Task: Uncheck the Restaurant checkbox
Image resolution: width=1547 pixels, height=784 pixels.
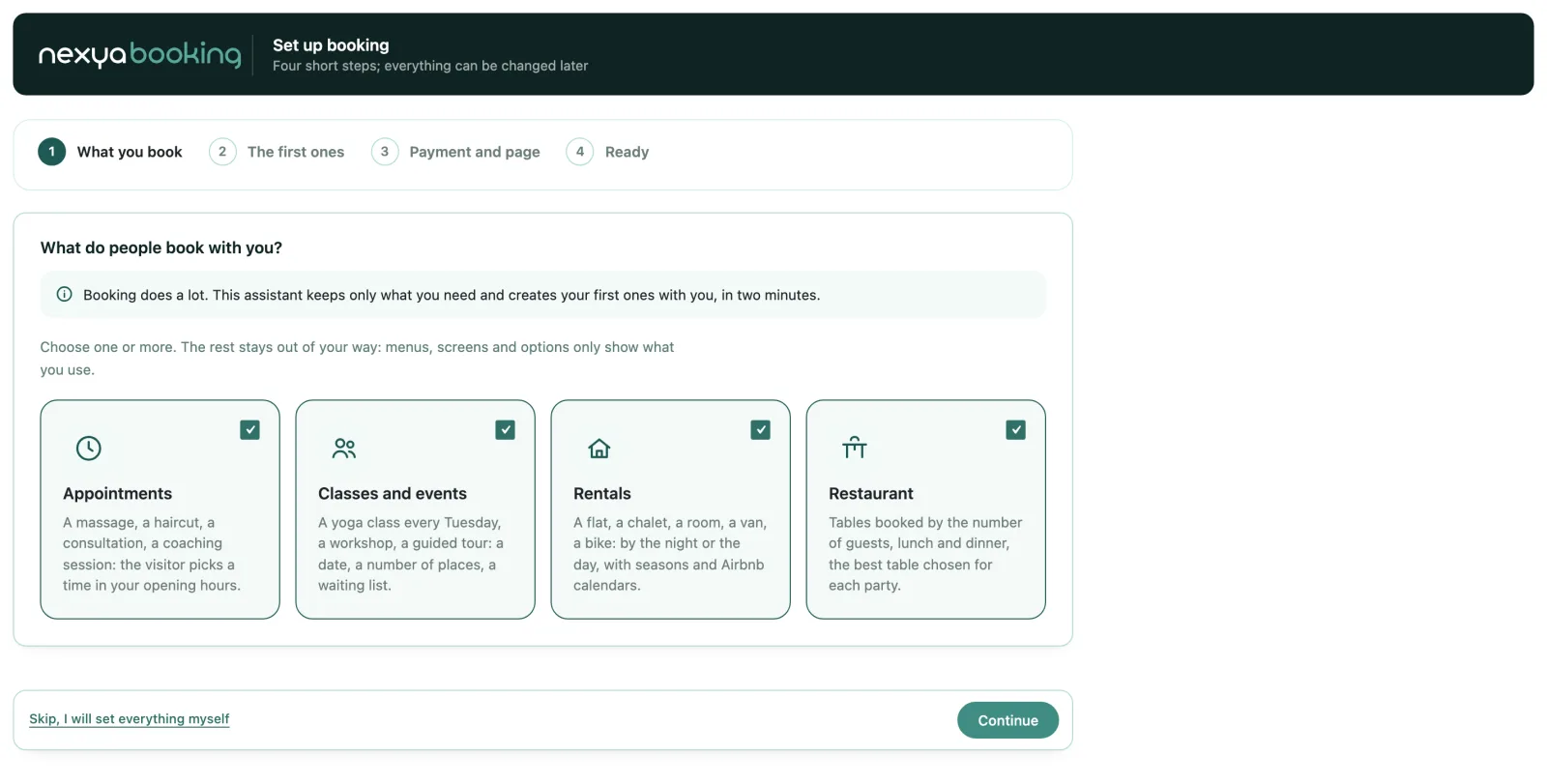Action: 1015,429
